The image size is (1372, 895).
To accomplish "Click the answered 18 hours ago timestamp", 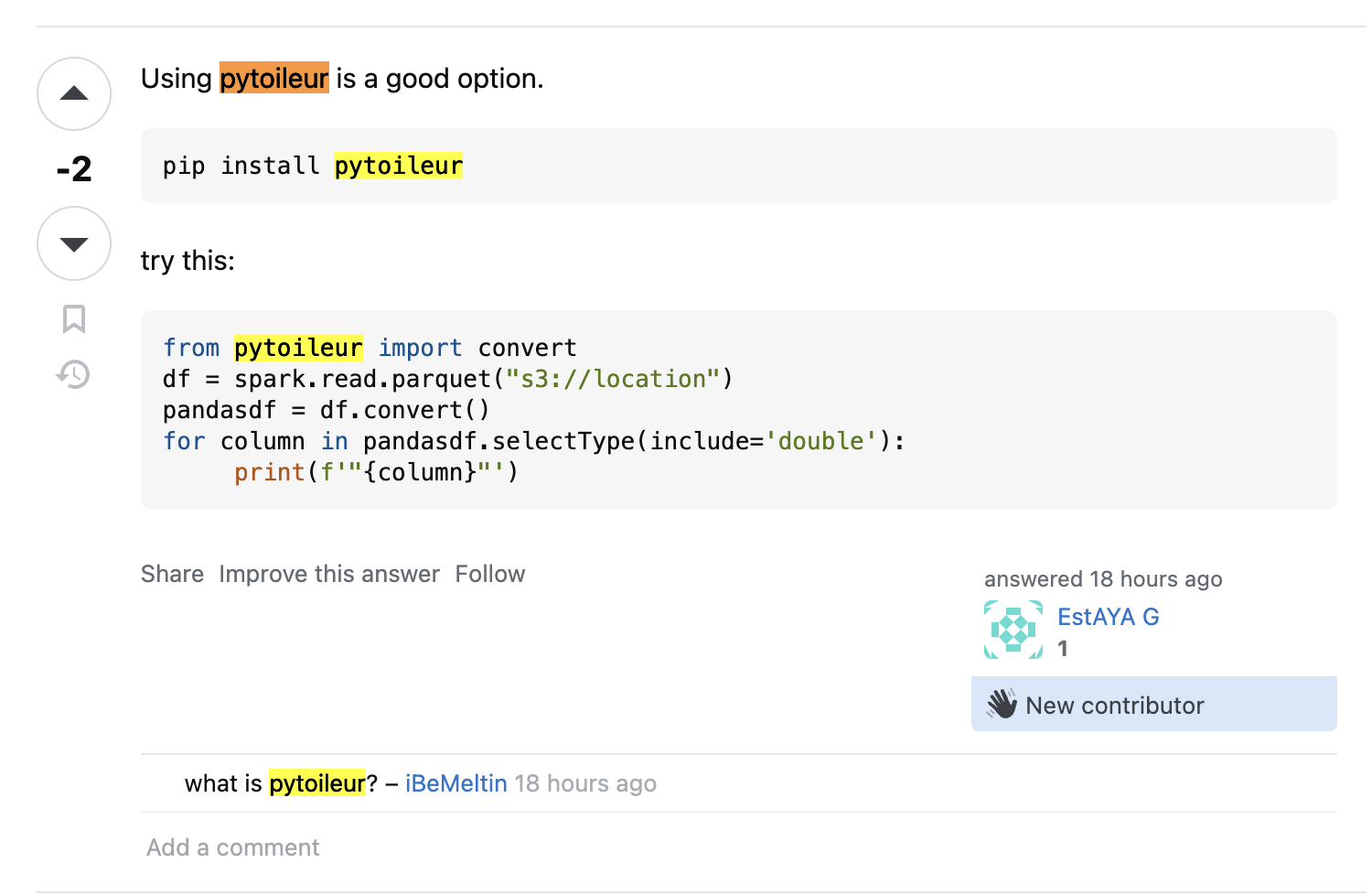I will pyautogui.click(x=1103, y=579).
